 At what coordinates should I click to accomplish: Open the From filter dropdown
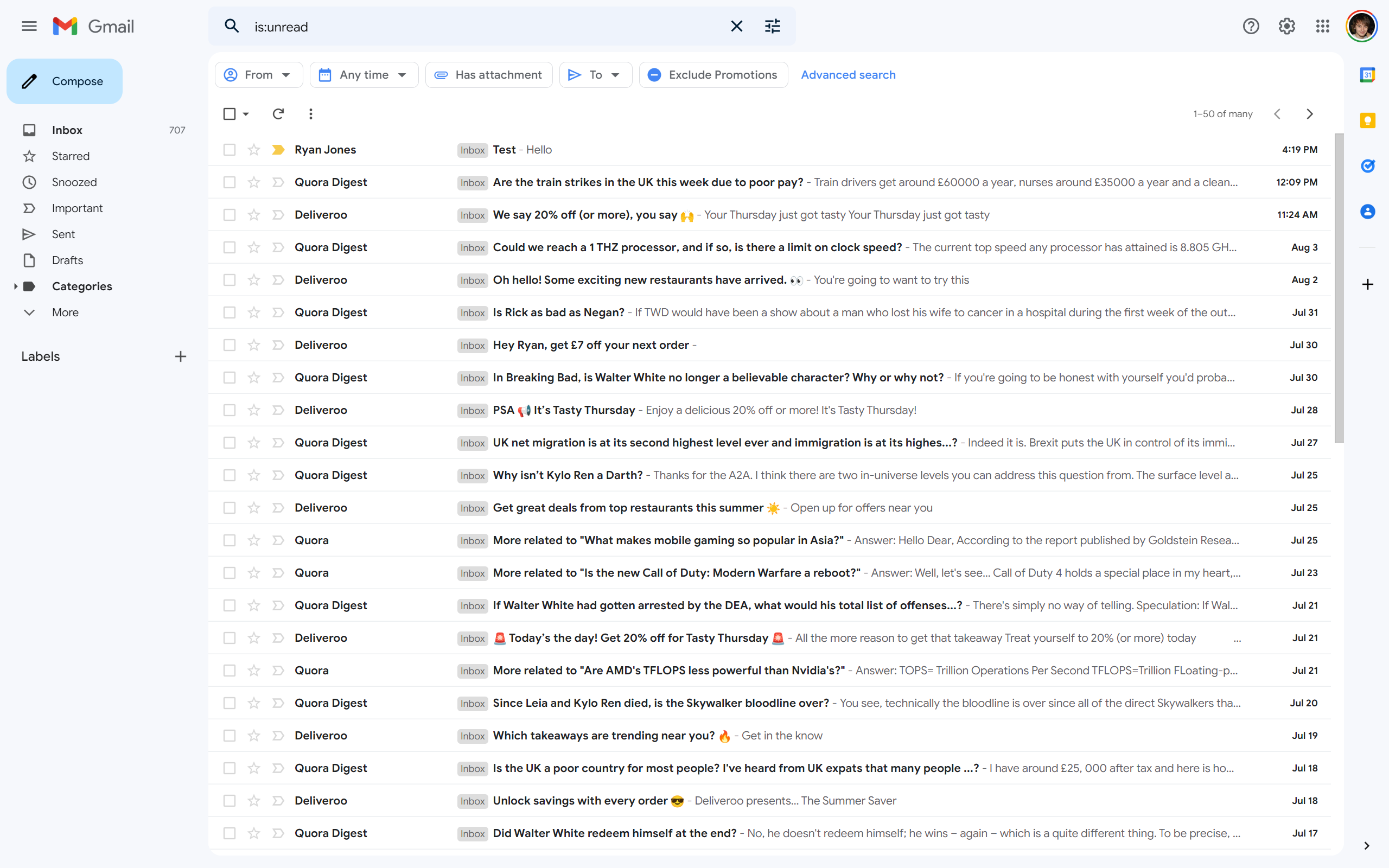(258, 75)
